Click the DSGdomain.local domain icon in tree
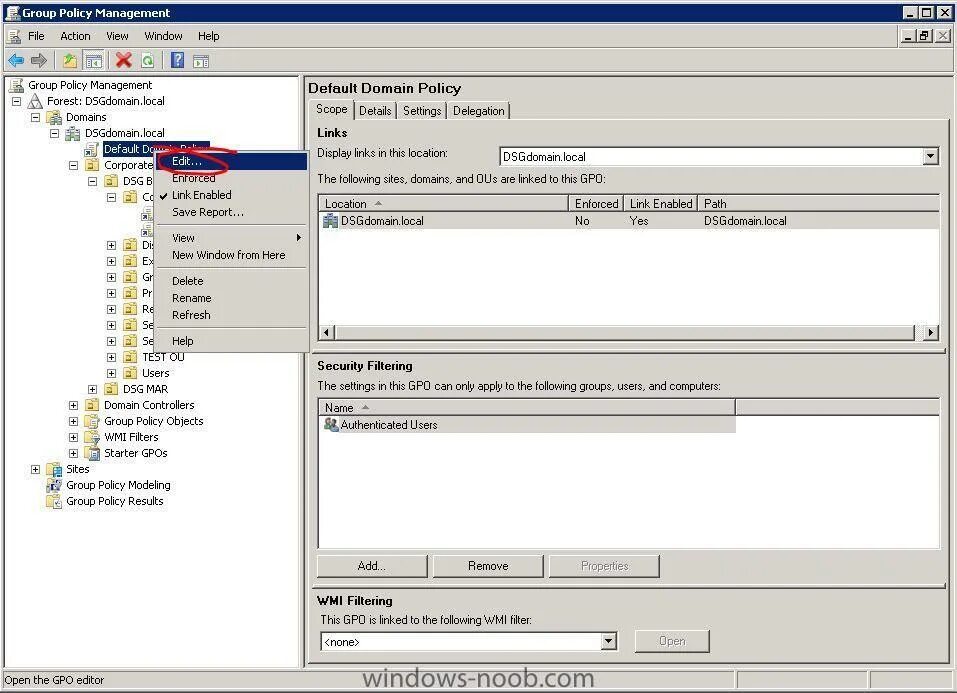957x693 pixels. point(73,133)
